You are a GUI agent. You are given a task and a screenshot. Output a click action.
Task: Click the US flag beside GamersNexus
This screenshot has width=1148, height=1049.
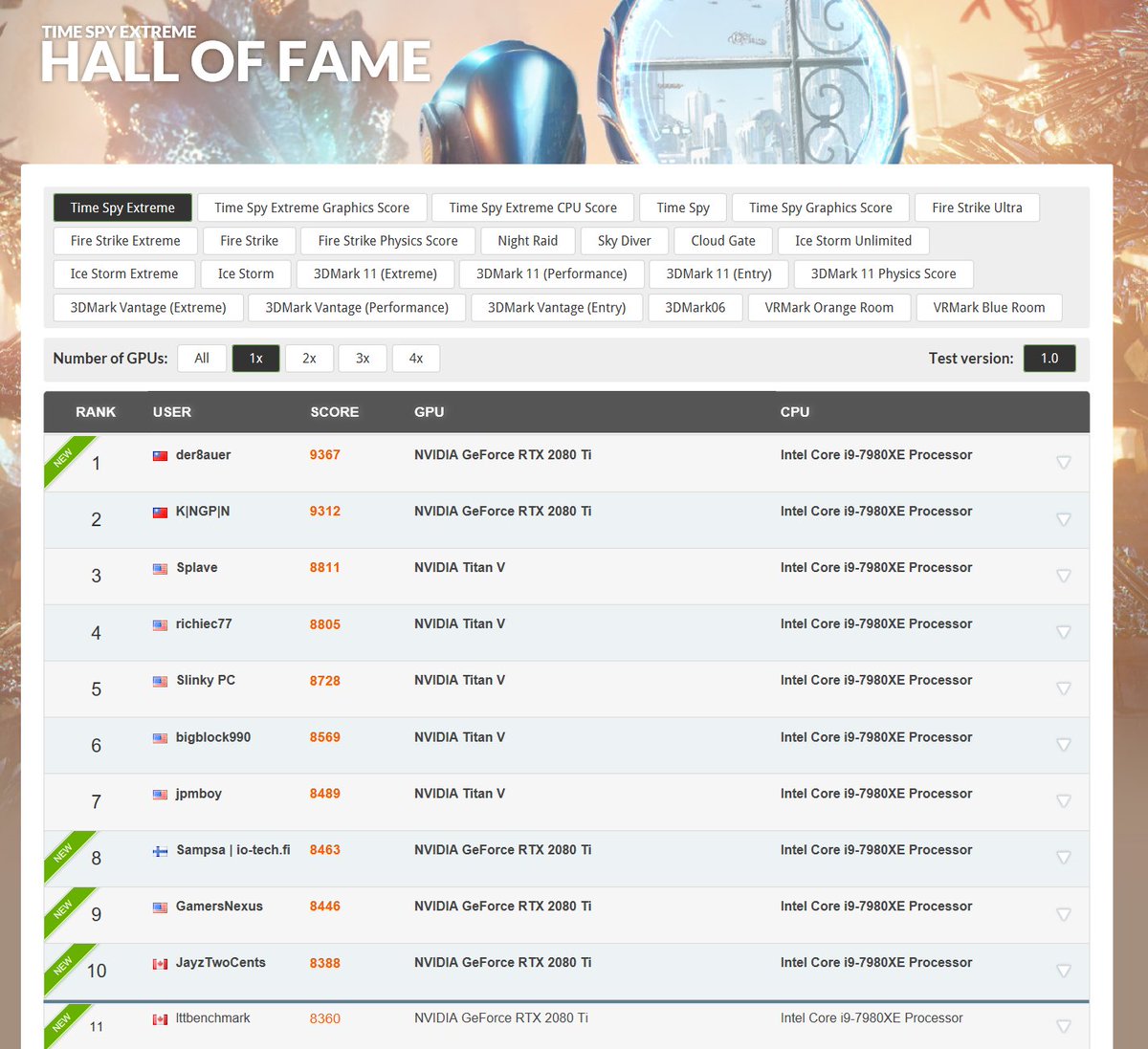click(161, 907)
